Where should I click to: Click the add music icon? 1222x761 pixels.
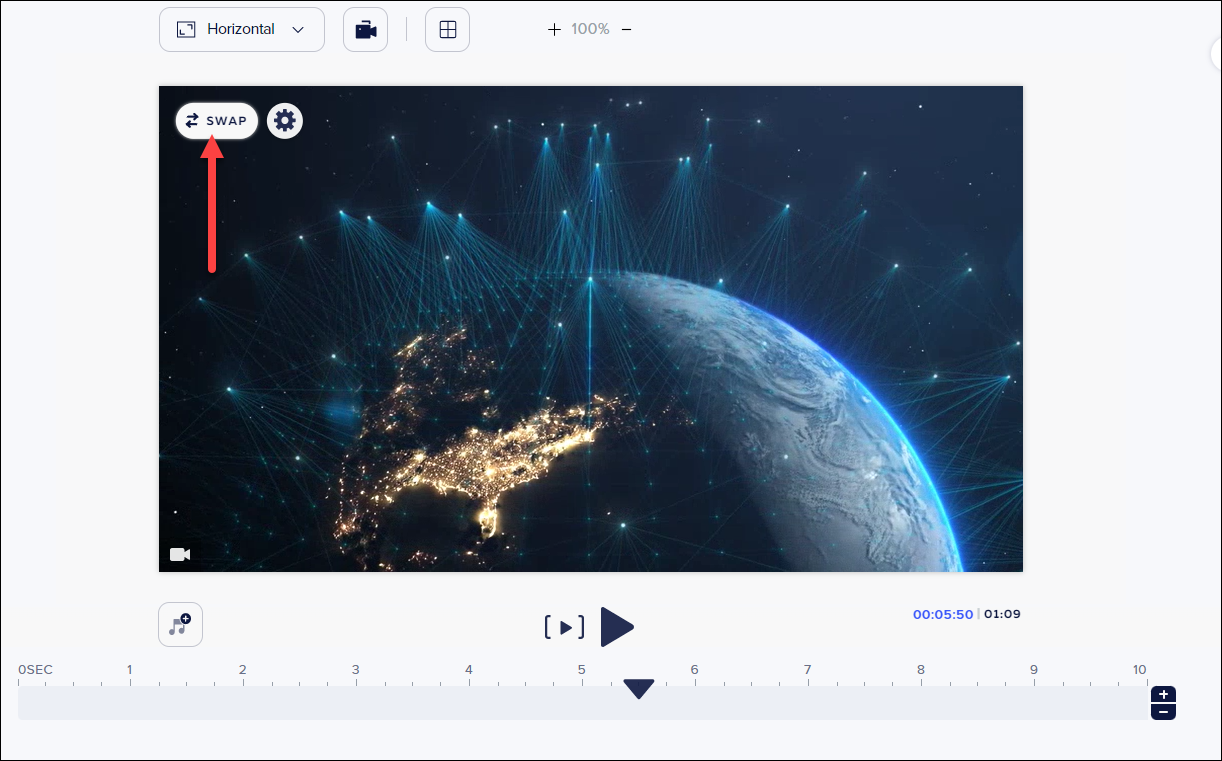click(x=180, y=625)
